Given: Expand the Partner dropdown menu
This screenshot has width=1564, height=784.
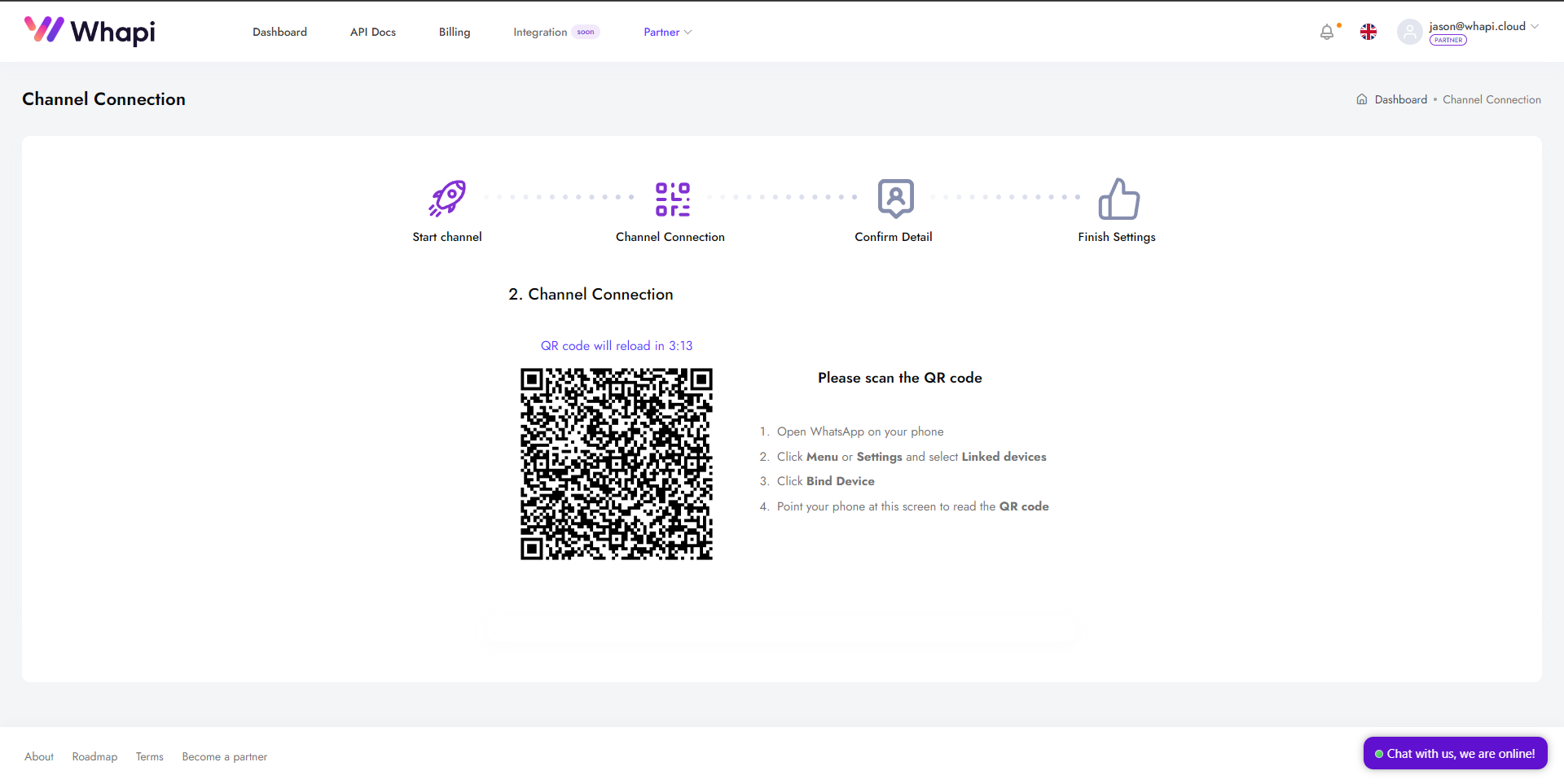Looking at the screenshot, I should [667, 32].
